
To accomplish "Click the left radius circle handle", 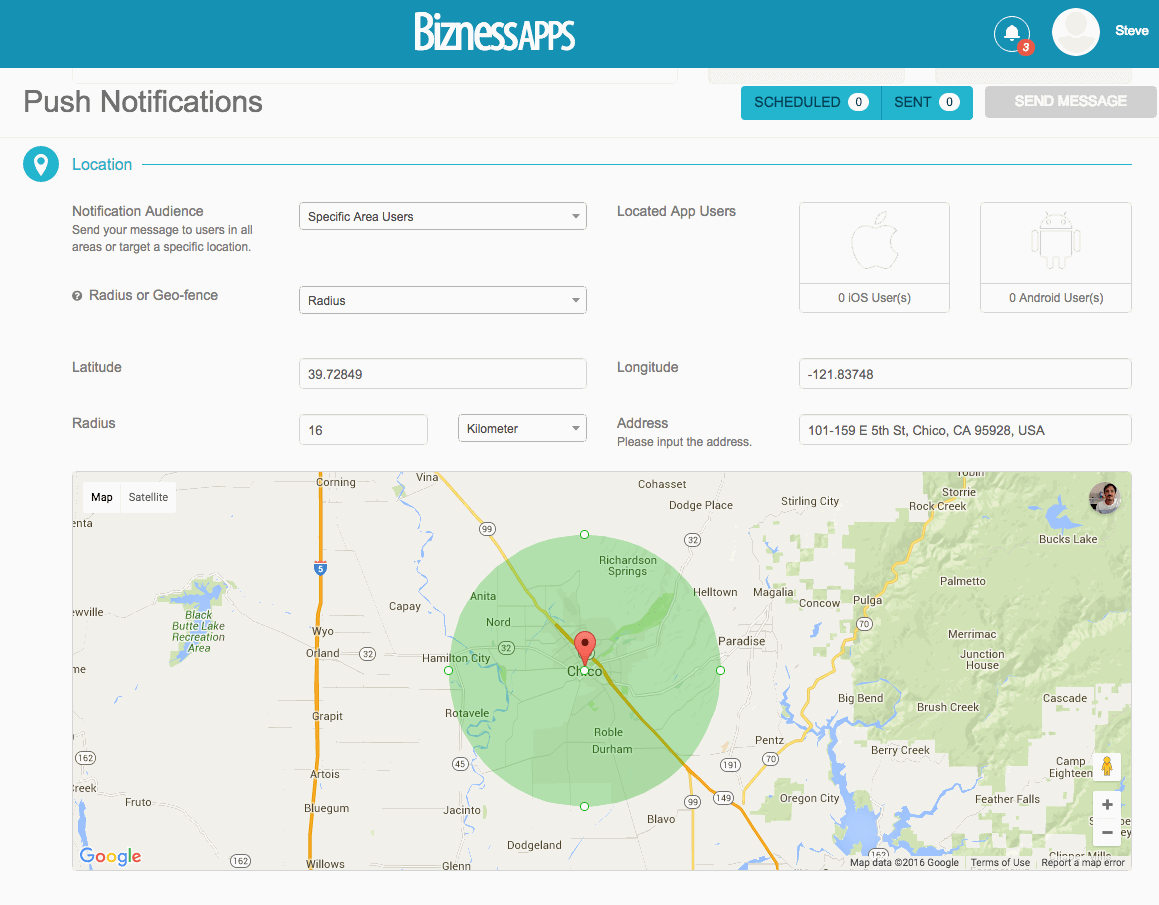I will pyautogui.click(x=448, y=671).
